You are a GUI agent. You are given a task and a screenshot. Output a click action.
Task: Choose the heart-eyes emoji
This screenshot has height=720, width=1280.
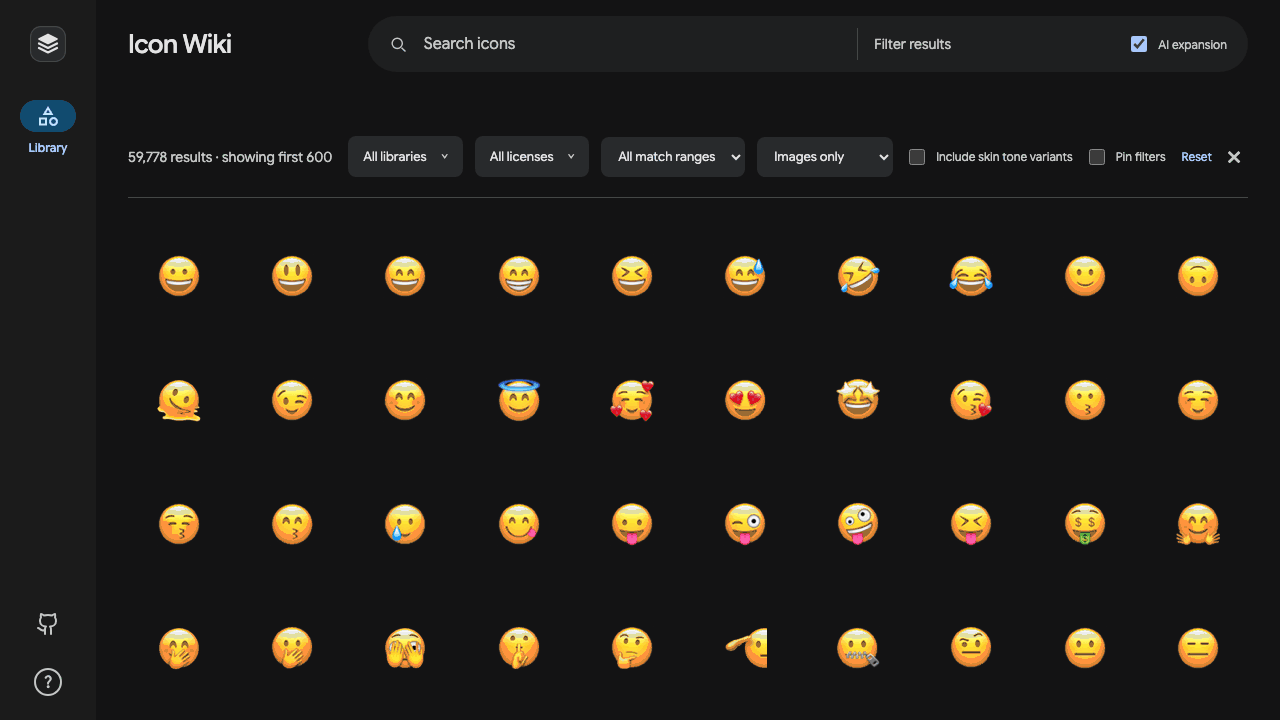pos(745,400)
